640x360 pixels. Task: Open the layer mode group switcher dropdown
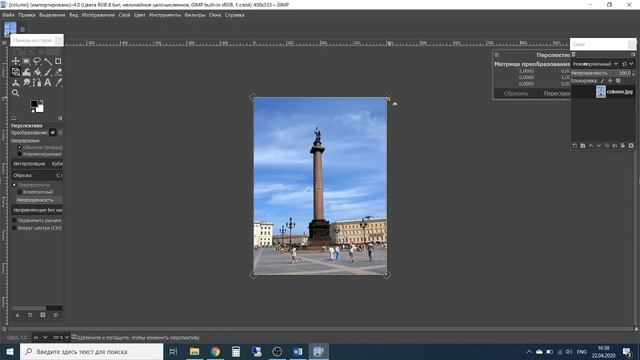click(x=628, y=64)
